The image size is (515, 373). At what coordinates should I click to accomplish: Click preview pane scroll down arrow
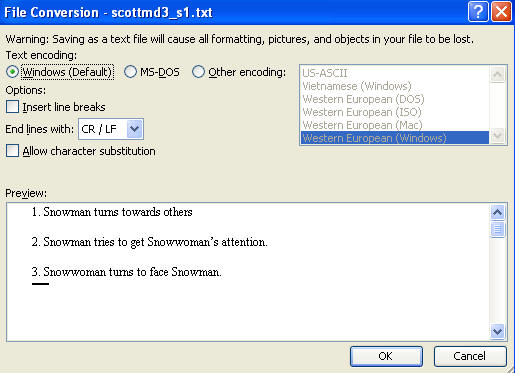click(x=498, y=331)
